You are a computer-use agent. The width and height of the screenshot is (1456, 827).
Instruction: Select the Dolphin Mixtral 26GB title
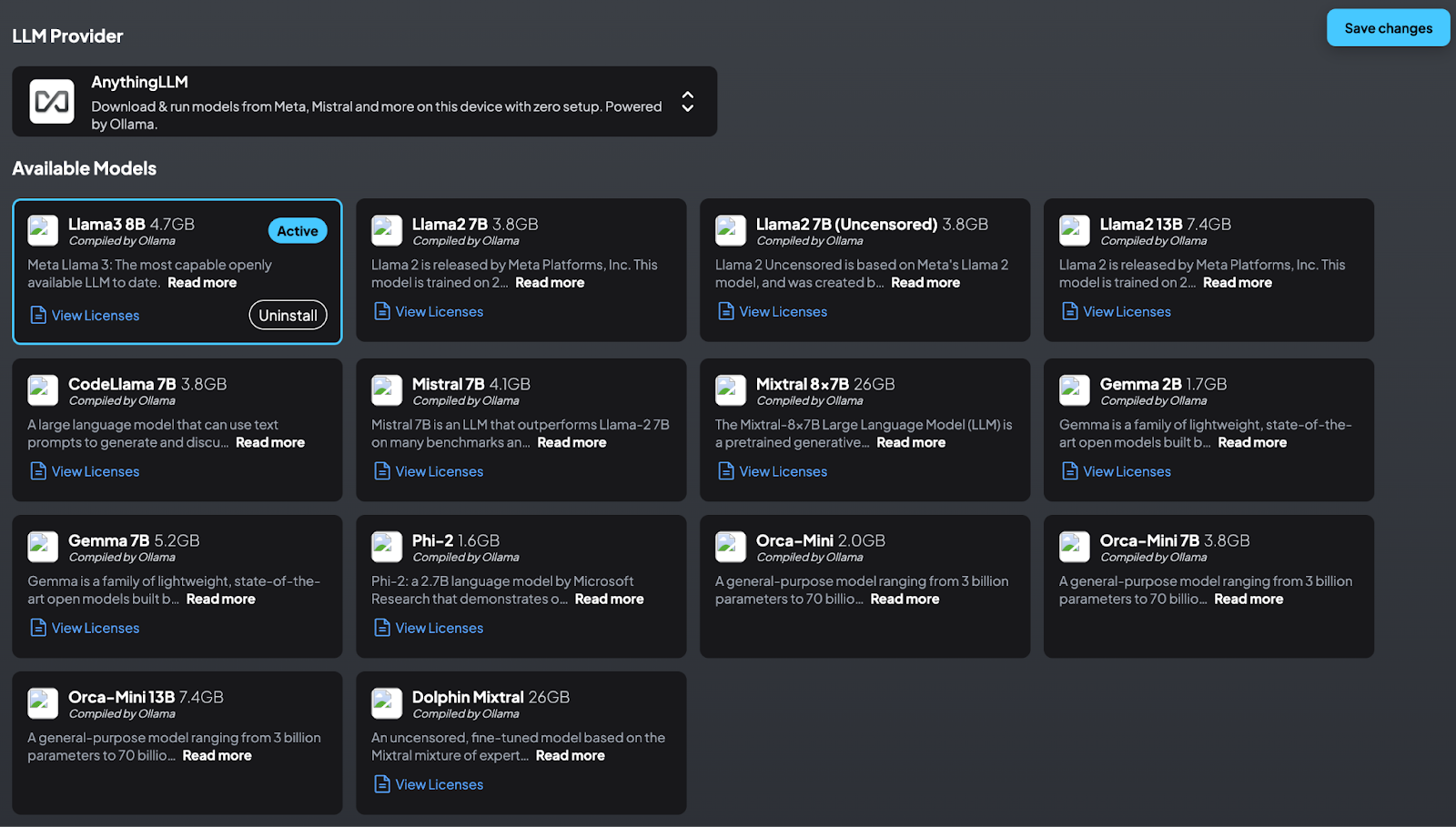[490, 697]
